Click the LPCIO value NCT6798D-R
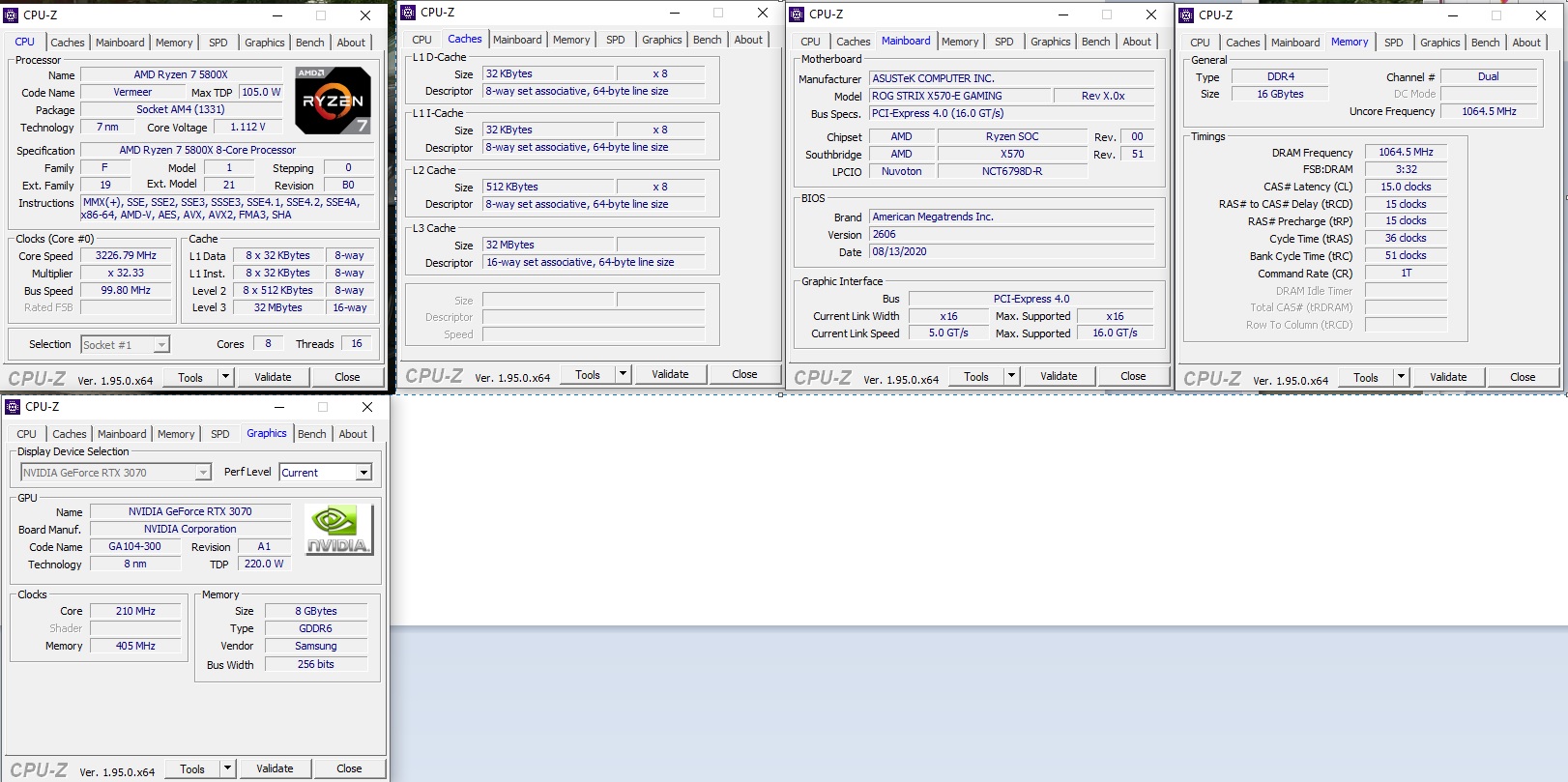Image resolution: width=1568 pixels, height=782 pixels. [x=1012, y=171]
